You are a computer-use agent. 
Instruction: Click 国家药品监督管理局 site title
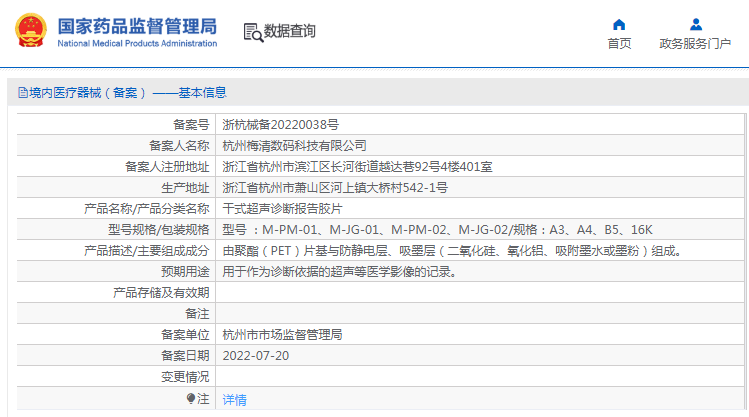click(137, 26)
